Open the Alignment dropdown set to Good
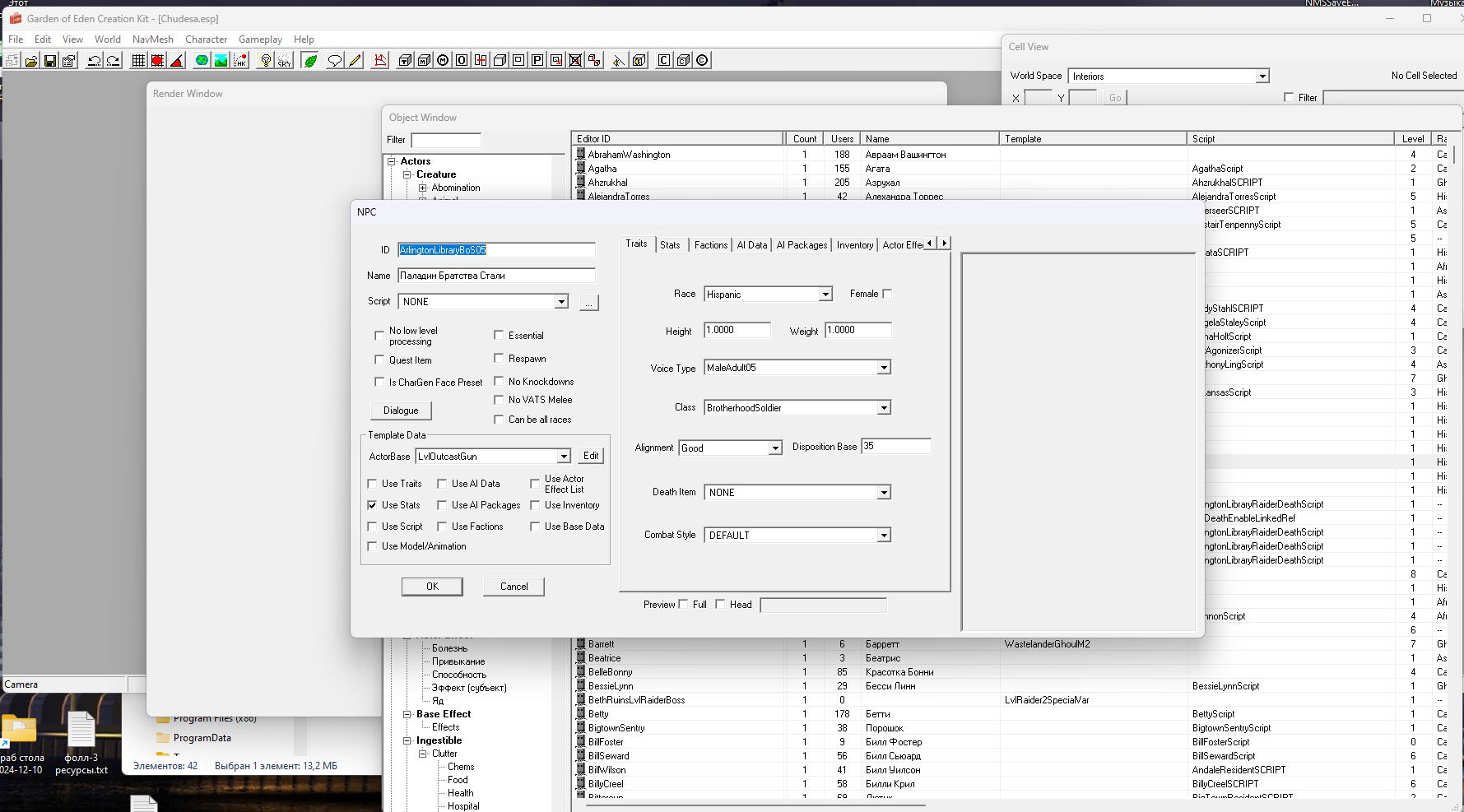1464x812 pixels. click(775, 448)
